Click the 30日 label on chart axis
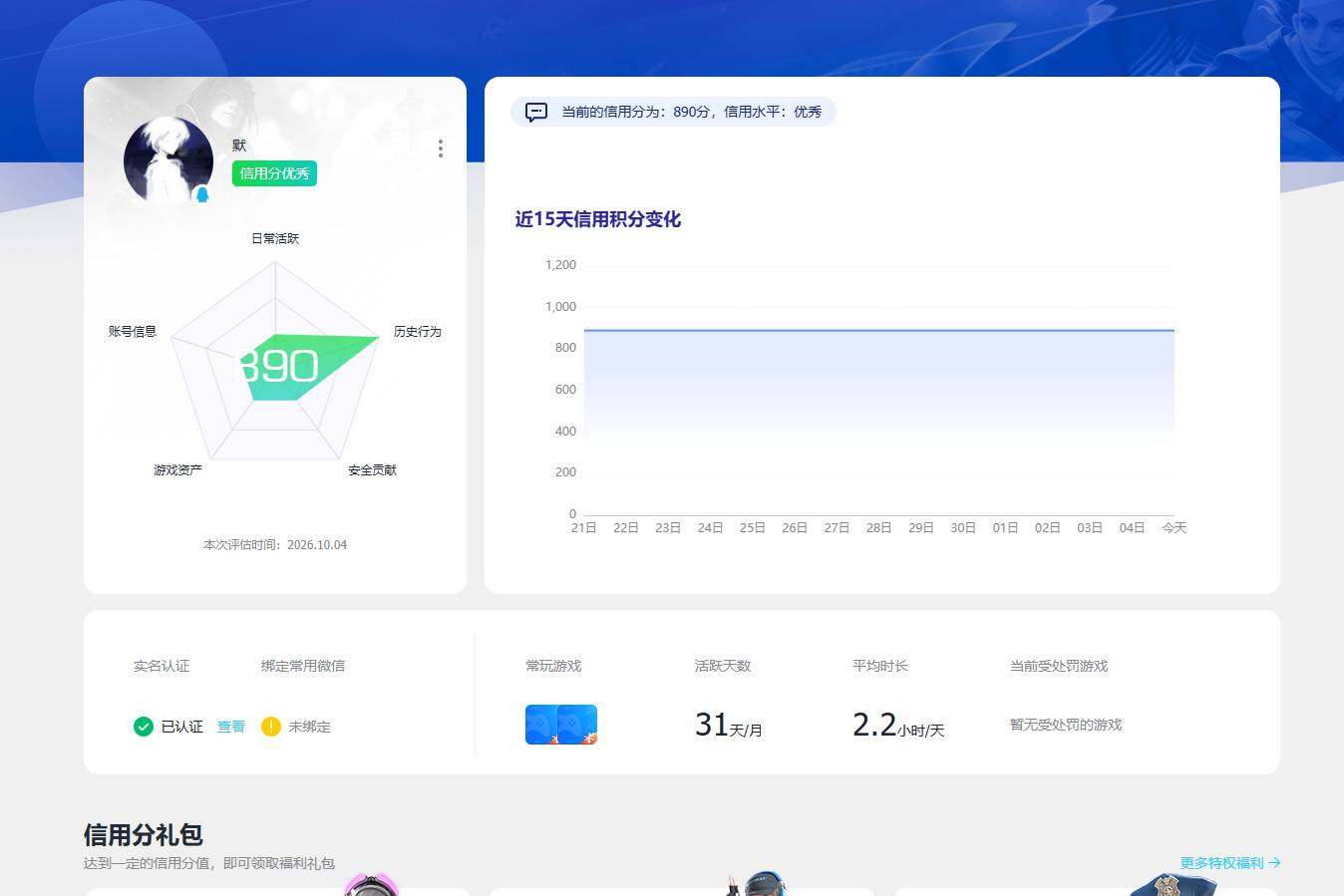 click(963, 527)
